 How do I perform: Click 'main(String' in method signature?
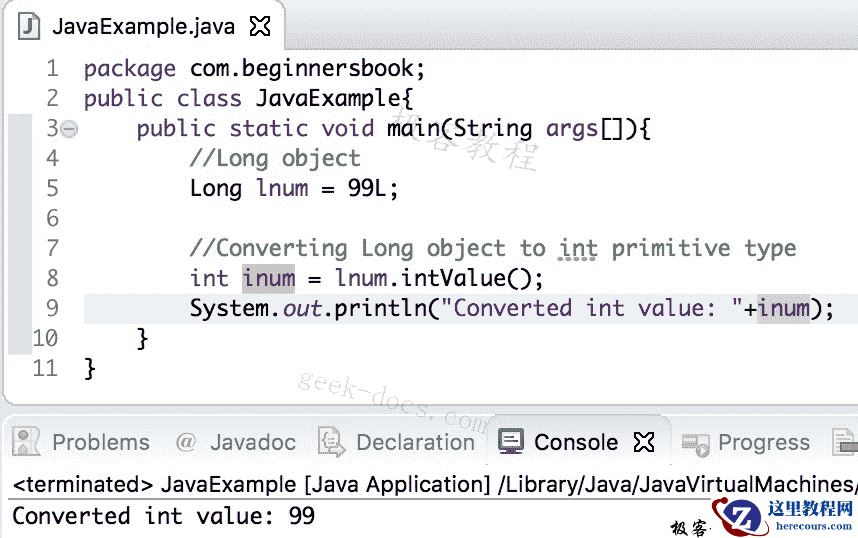[x=460, y=129]
